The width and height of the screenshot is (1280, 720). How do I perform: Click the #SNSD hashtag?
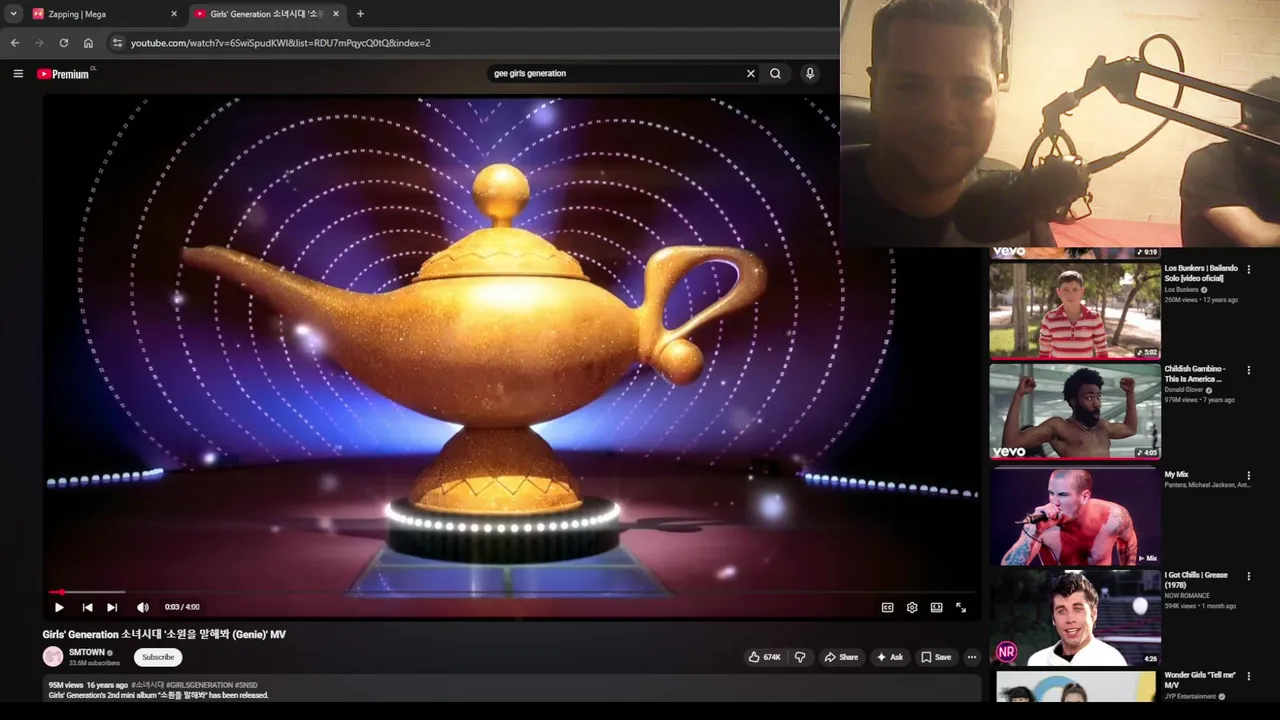coord(246,685)
